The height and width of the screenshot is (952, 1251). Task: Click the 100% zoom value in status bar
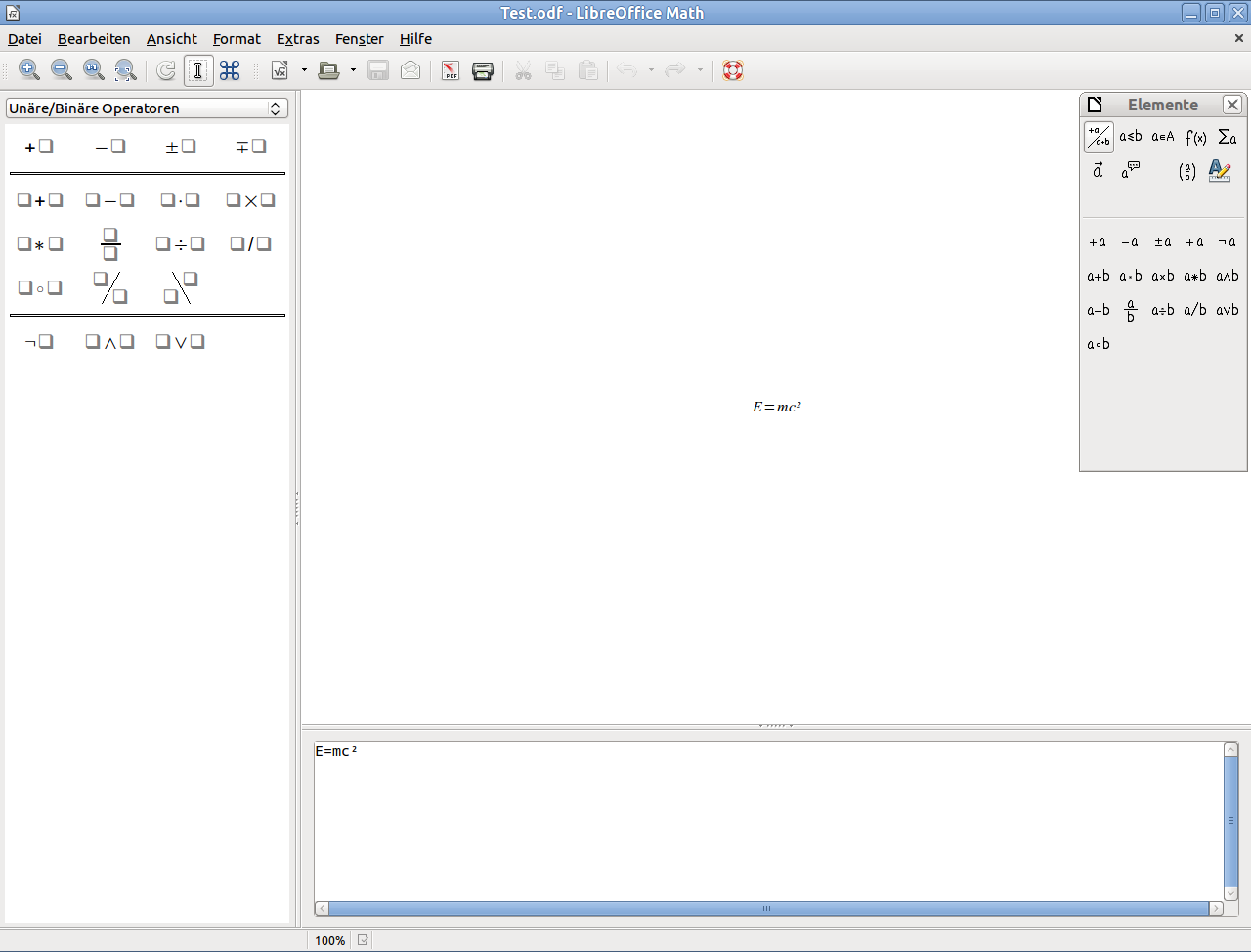coord(329,941)
